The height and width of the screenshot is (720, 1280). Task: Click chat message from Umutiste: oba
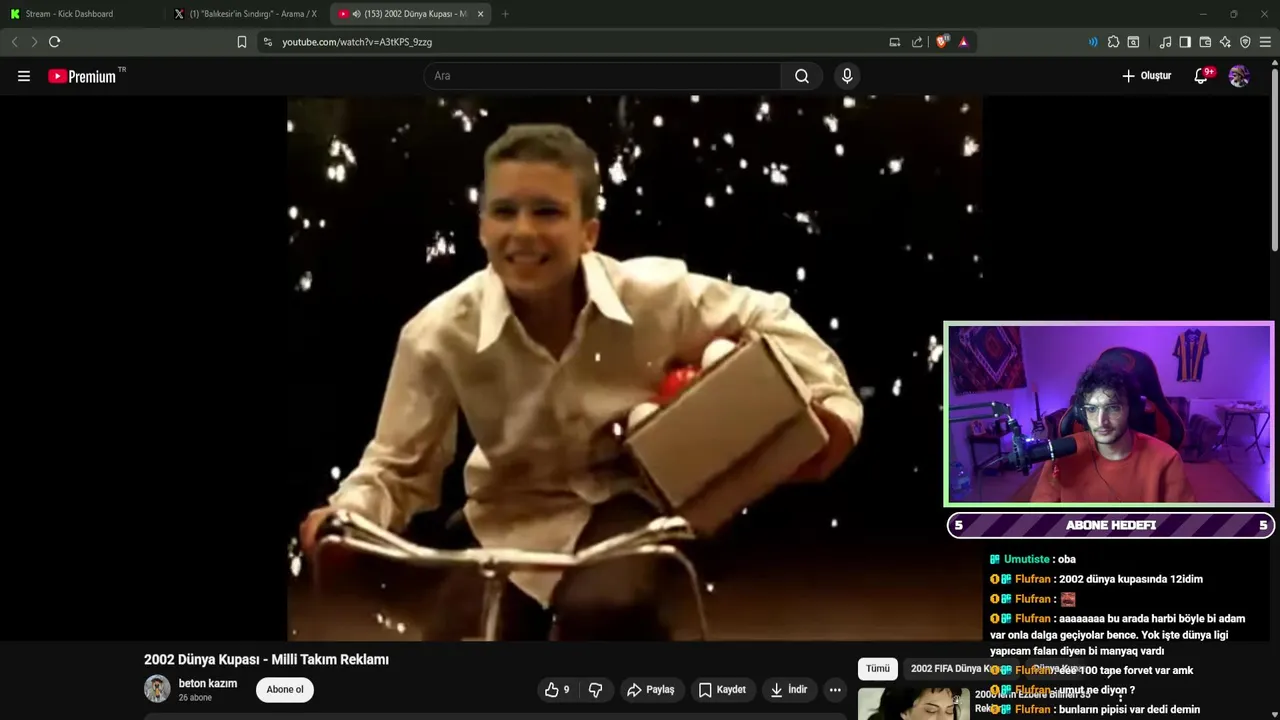point(1033,560)
